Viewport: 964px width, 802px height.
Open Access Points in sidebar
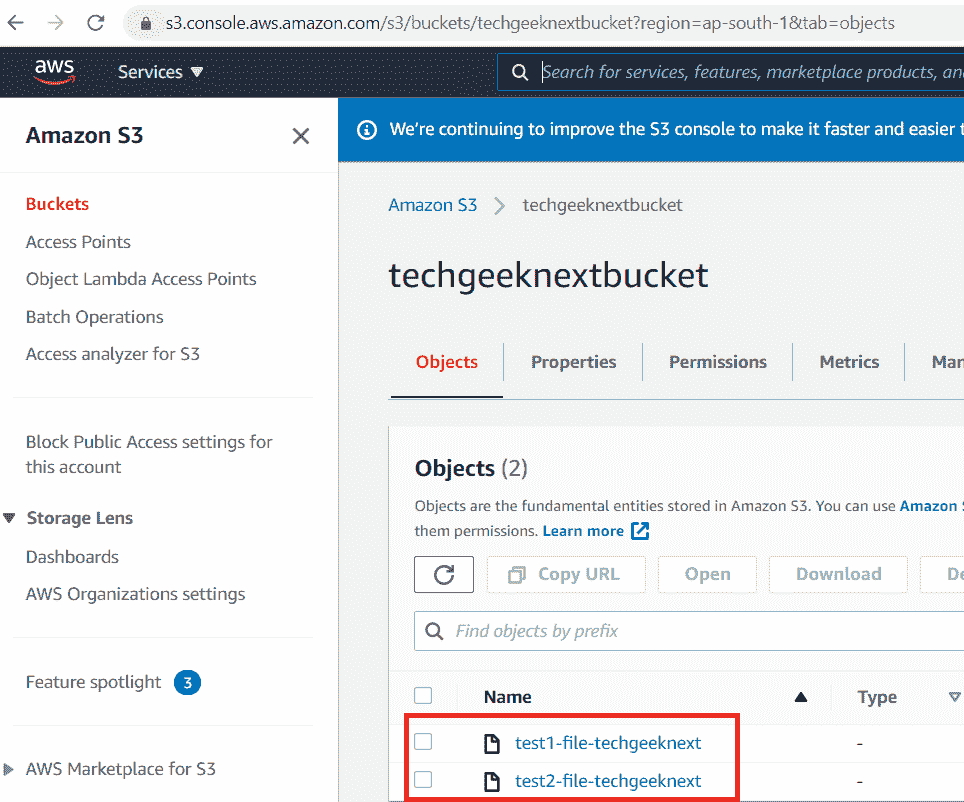point(78,242)
